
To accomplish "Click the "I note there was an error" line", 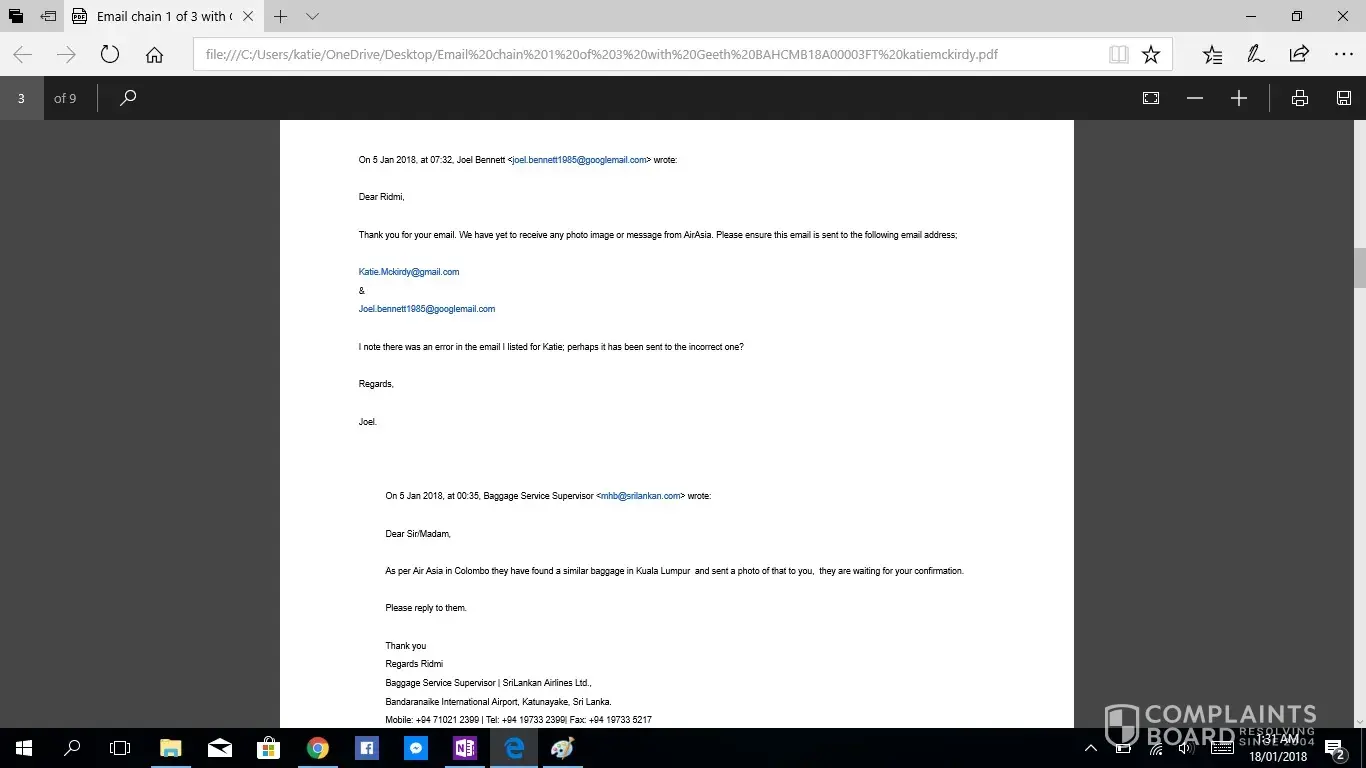I will click(551, 347).
